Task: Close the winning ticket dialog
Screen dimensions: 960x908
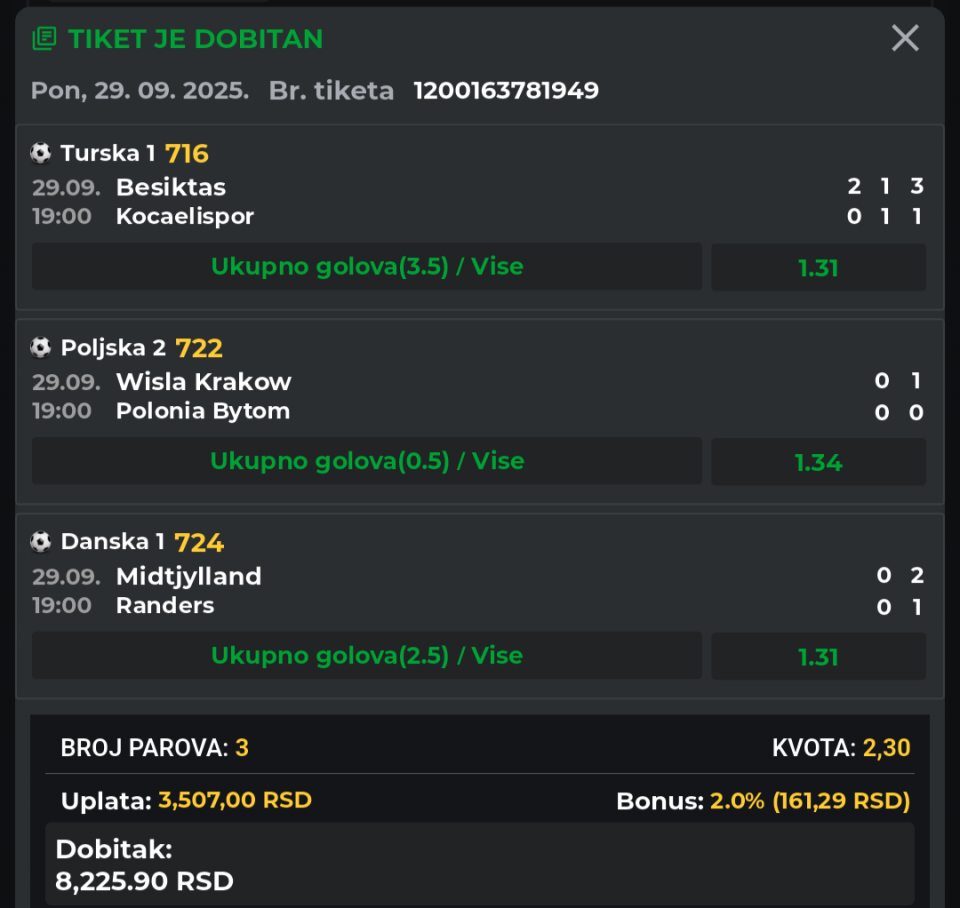Action: (x=905, y=38)
